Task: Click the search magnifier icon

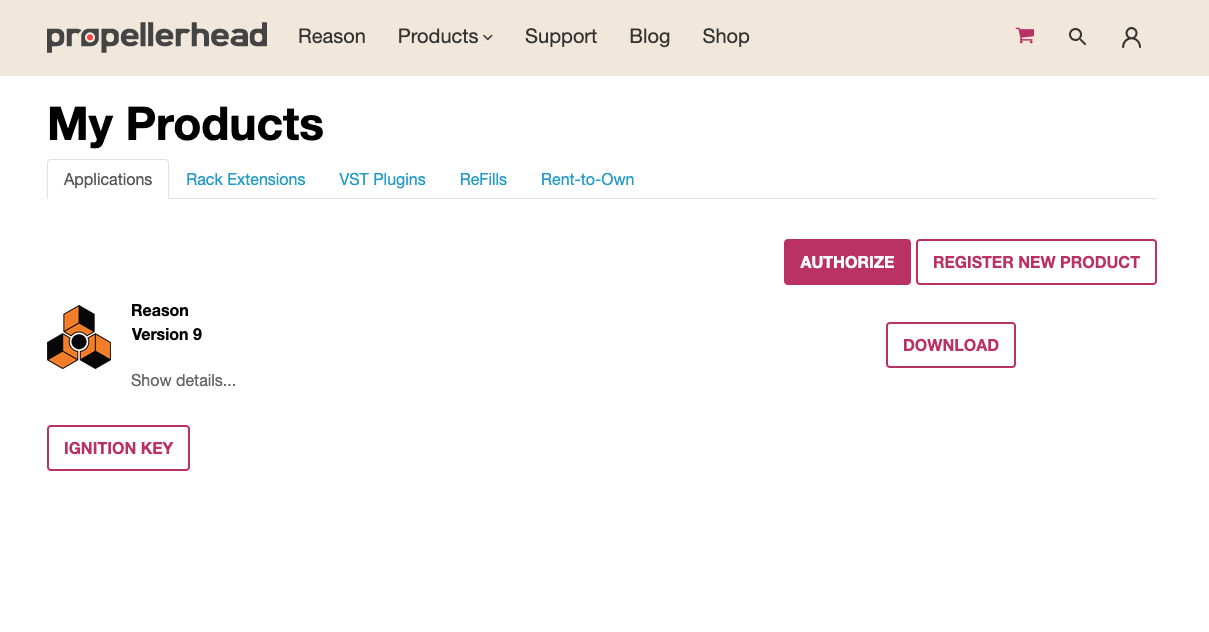Action: point(1077,37)
